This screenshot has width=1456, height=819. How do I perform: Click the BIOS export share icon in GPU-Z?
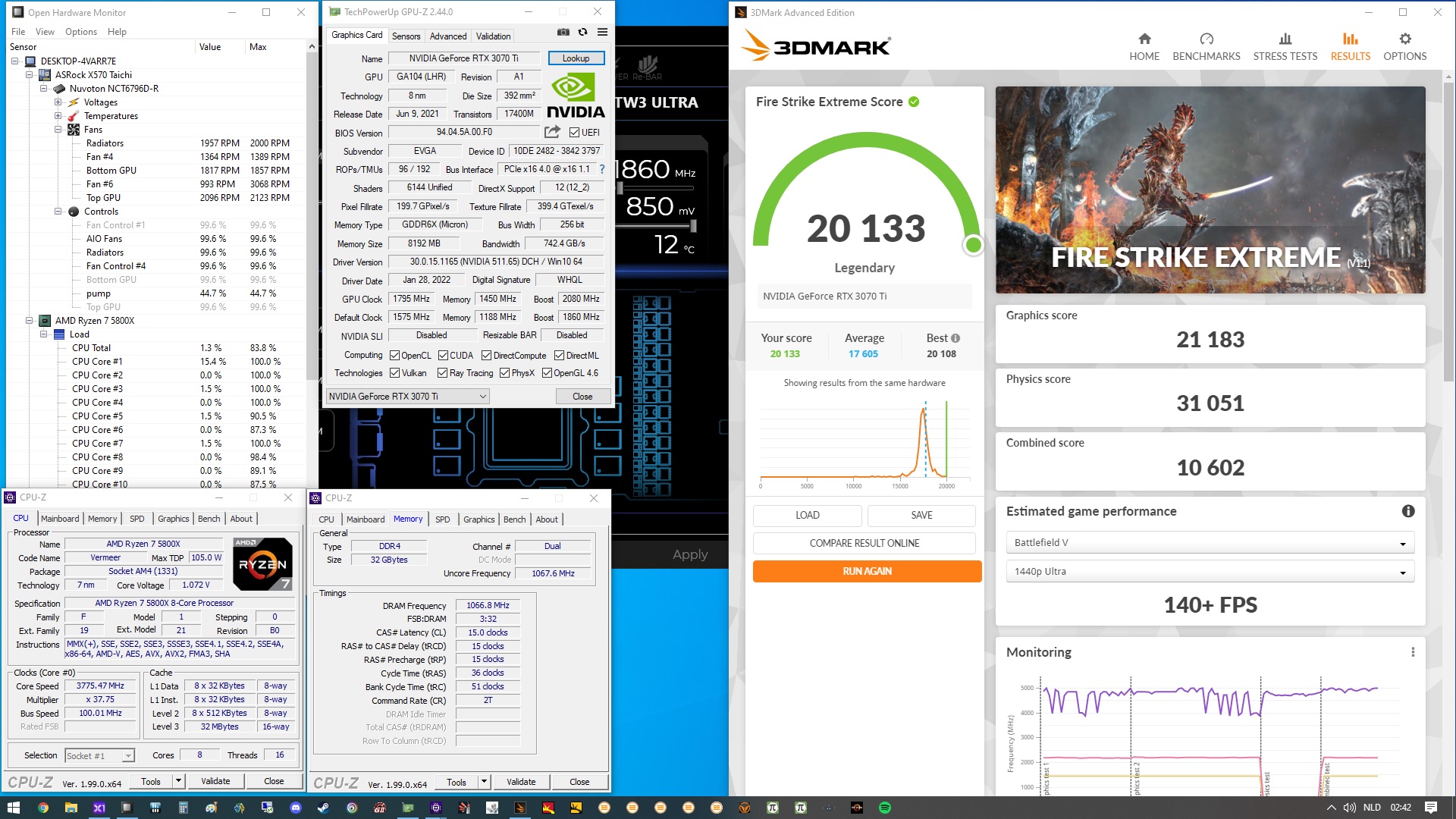tap(552, 132)
